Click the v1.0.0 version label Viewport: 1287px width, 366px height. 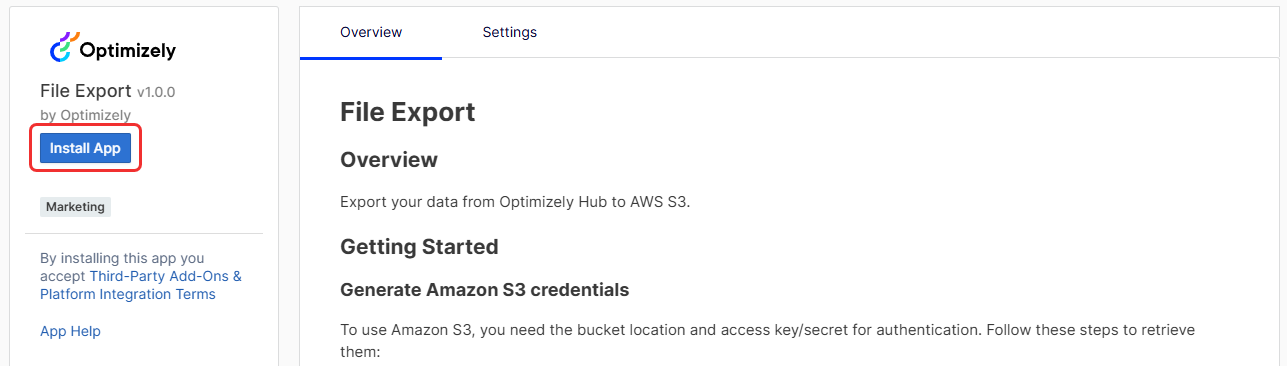(x=156, y=92)
